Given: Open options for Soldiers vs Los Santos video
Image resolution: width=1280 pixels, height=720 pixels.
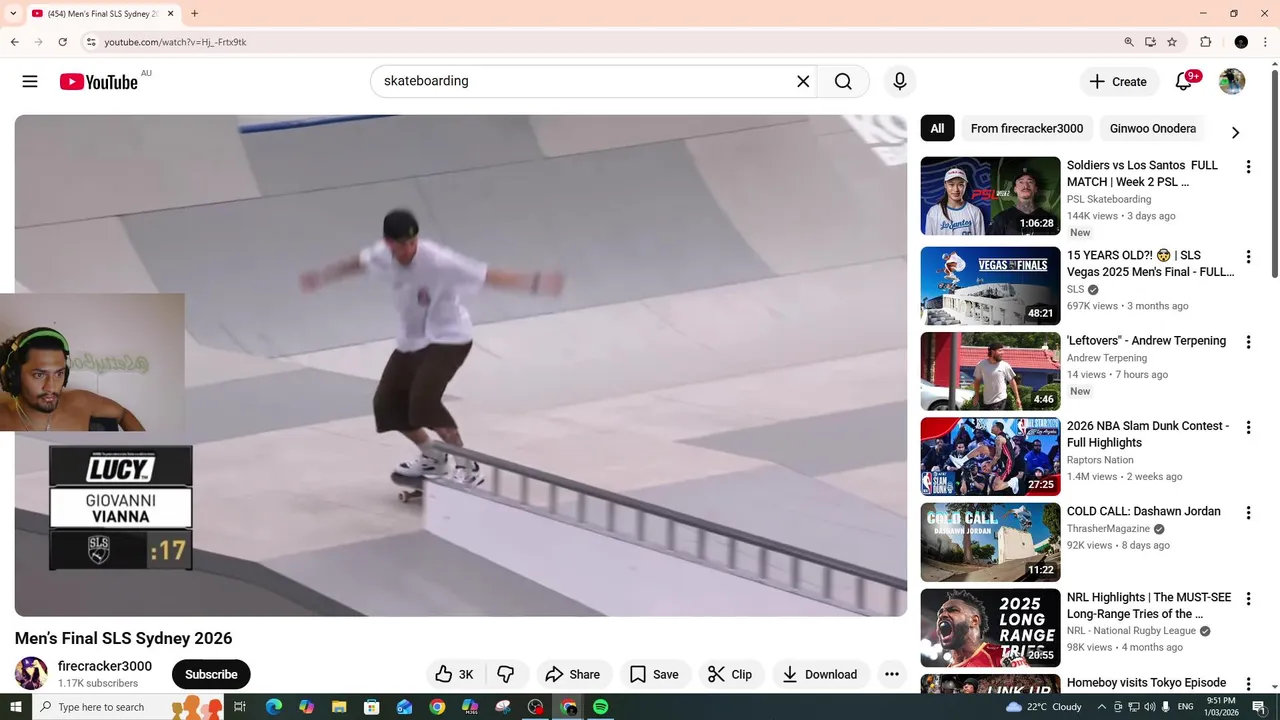Looking at the screenshot, I should (1248, 167).
